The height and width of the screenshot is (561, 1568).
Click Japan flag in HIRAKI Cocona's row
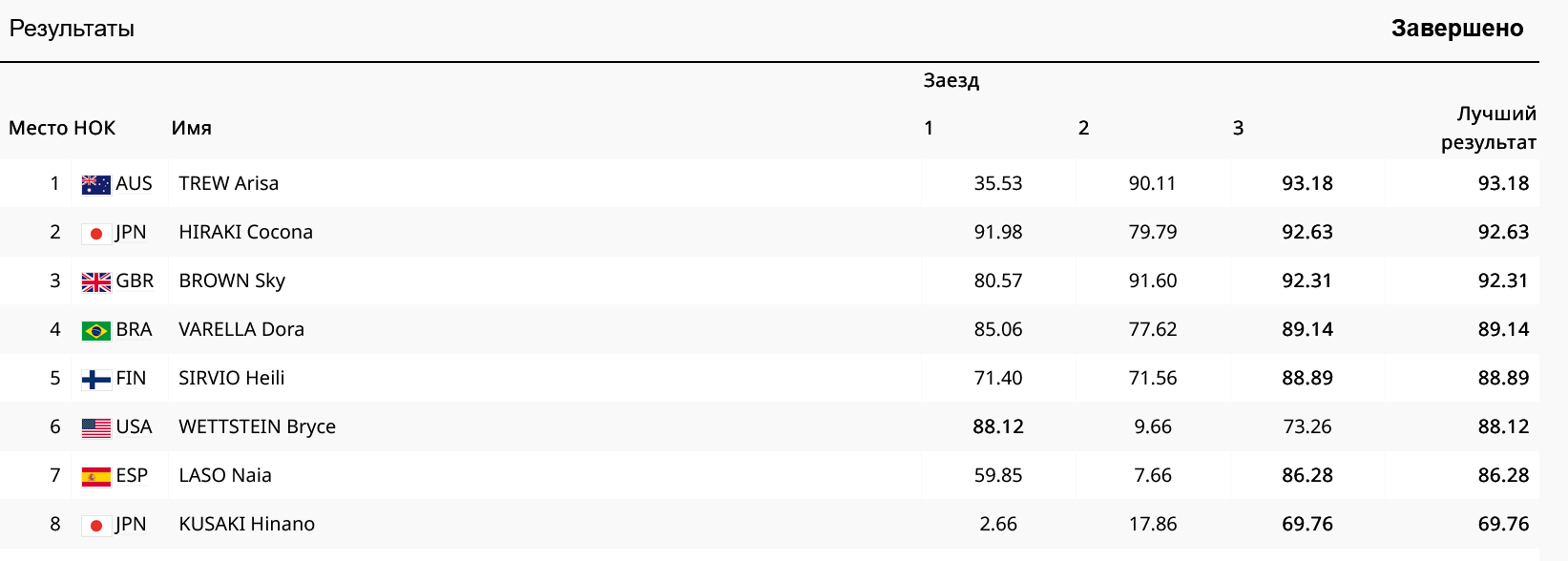point(95,233)
